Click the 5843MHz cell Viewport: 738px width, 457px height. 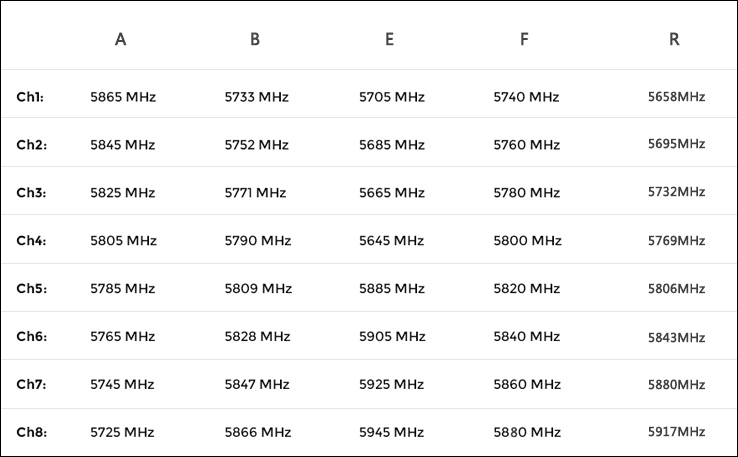[x=676, y=337]
